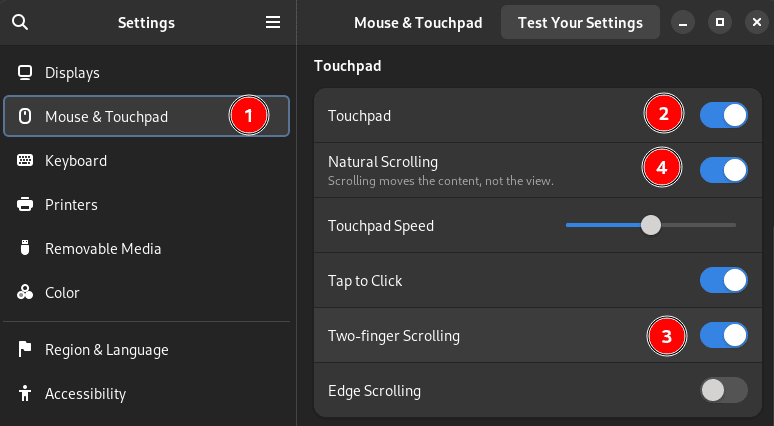Turn off Natural Scrolling toggle
Image resolution: width=774 pixels, height=426 pixels.
(x=724, y=170)
